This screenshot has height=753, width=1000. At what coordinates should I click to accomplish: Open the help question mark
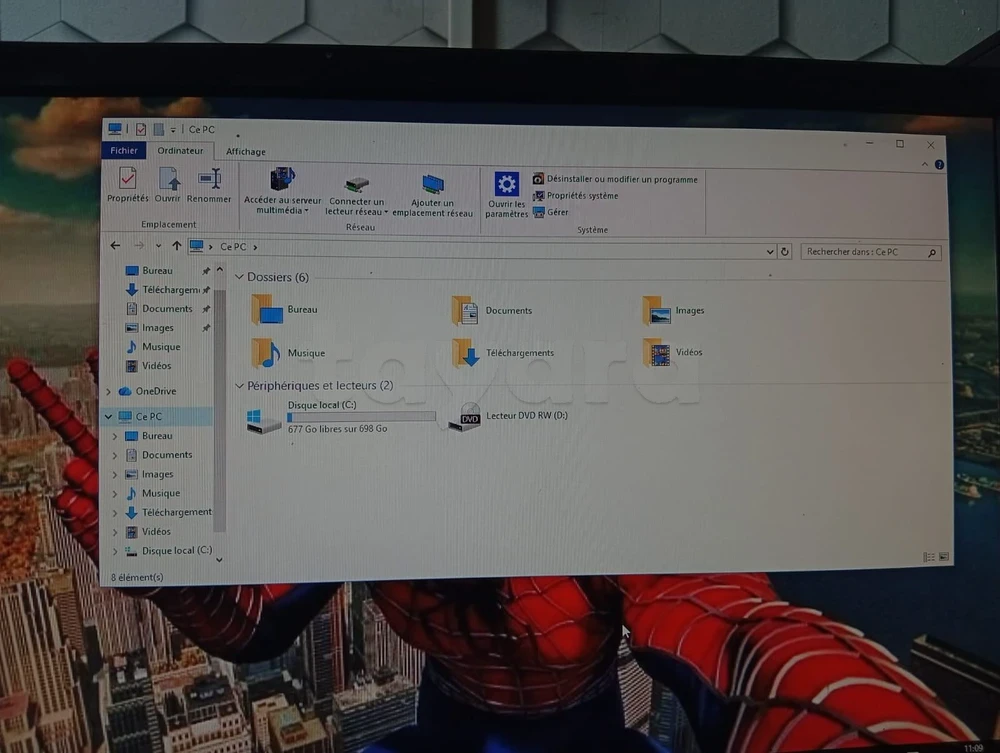pyautogui.click(x=939, y=164)
